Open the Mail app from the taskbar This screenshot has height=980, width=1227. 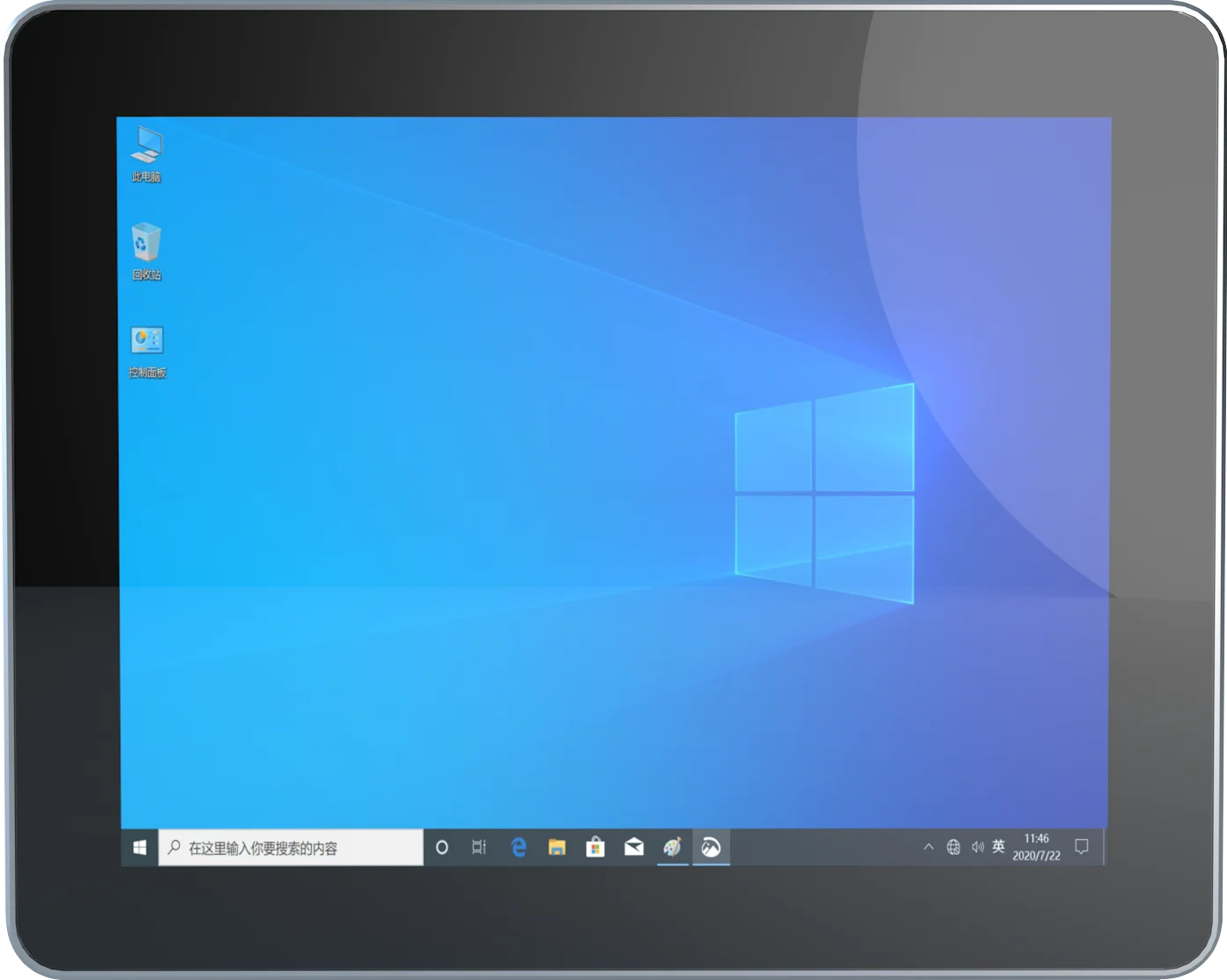(x=634, y=847)
